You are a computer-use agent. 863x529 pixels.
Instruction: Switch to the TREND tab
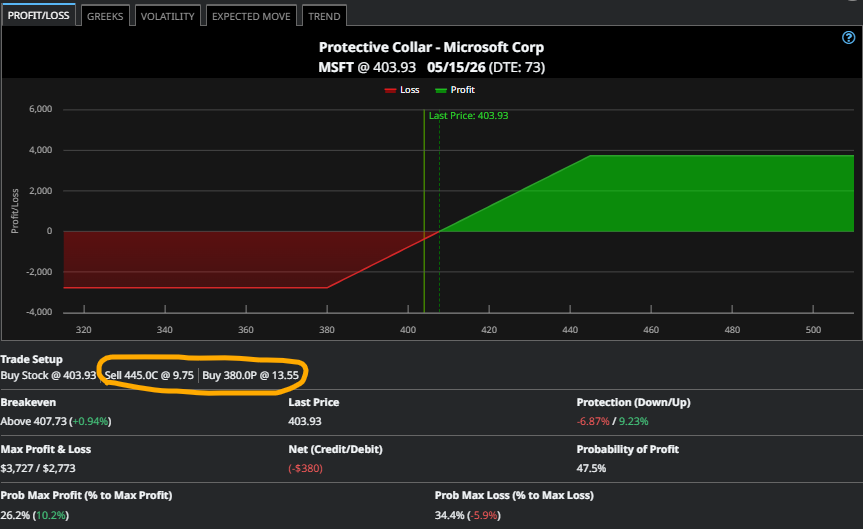tap(324, 16)
